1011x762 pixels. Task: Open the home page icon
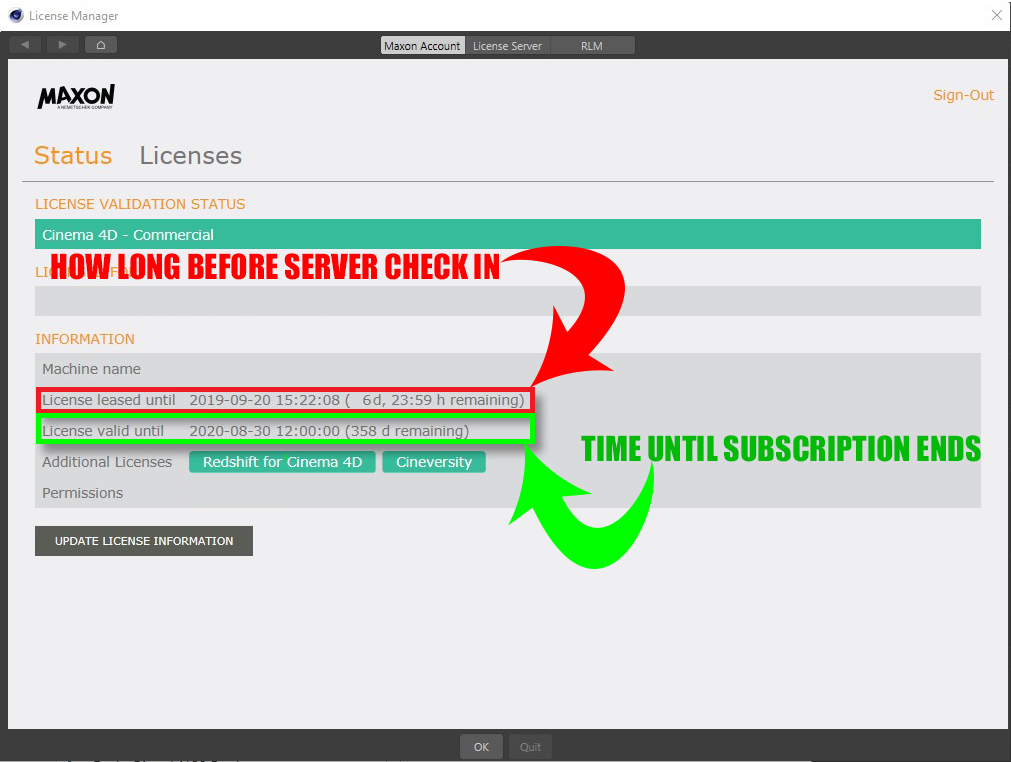pyautogui.click(x=101, y=45)
